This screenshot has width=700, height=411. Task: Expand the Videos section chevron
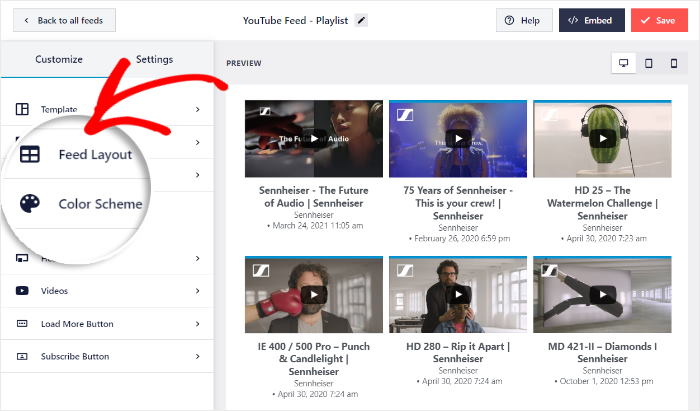coord(198,291)
